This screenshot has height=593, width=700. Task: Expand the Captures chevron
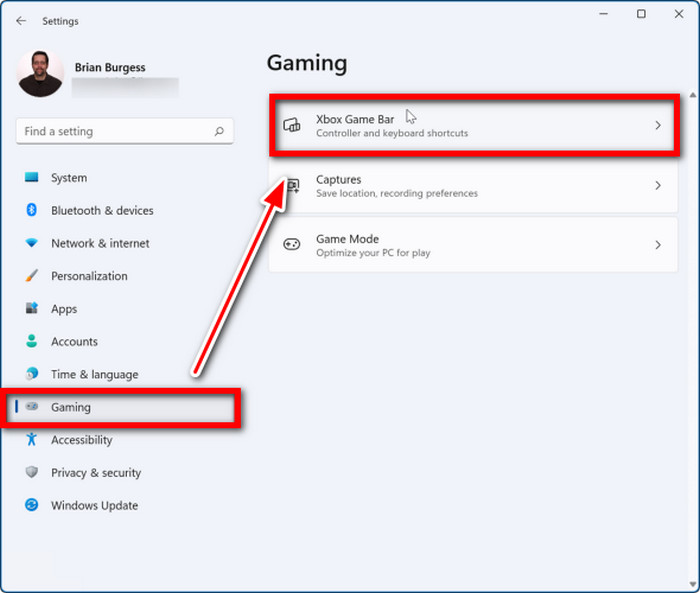click(658, 185)
